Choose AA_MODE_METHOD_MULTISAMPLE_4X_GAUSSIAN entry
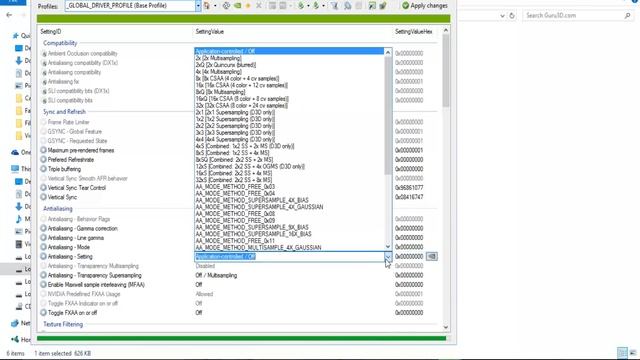Screen dimensions: 640x360 [289, 247]
